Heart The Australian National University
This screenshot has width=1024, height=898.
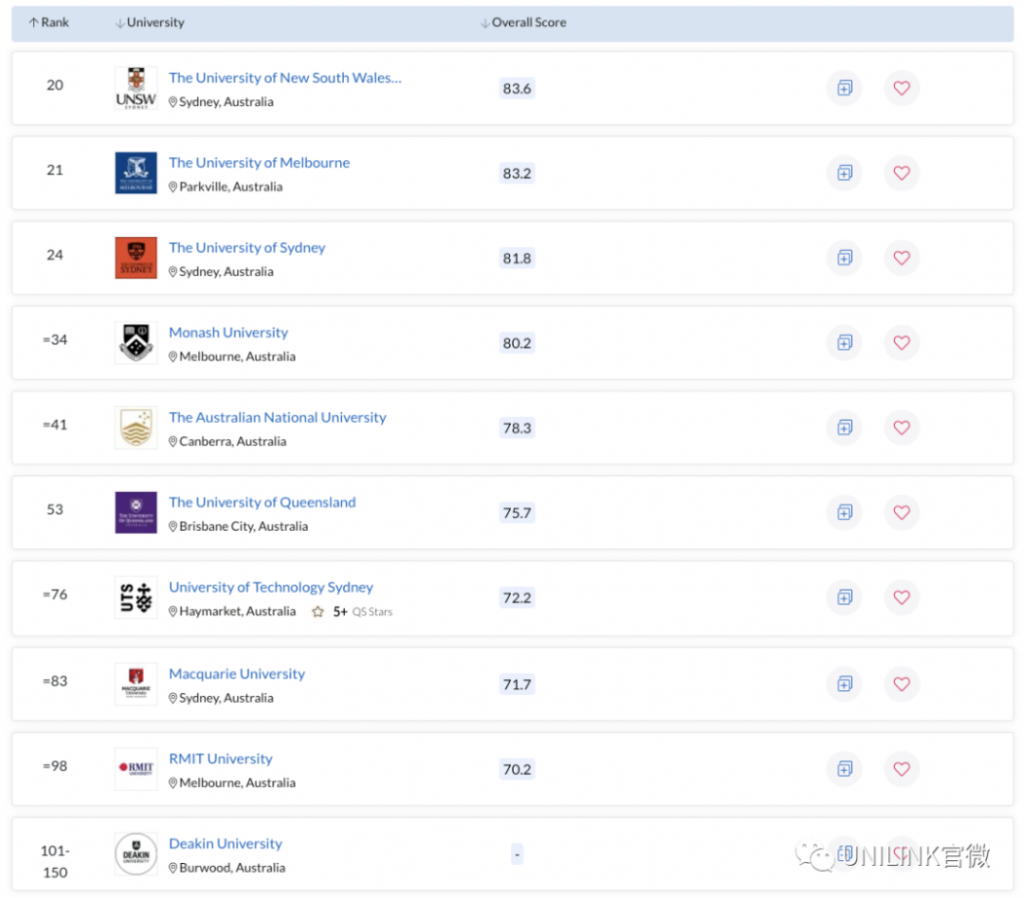pyautogui.click(x=901, y=427)
